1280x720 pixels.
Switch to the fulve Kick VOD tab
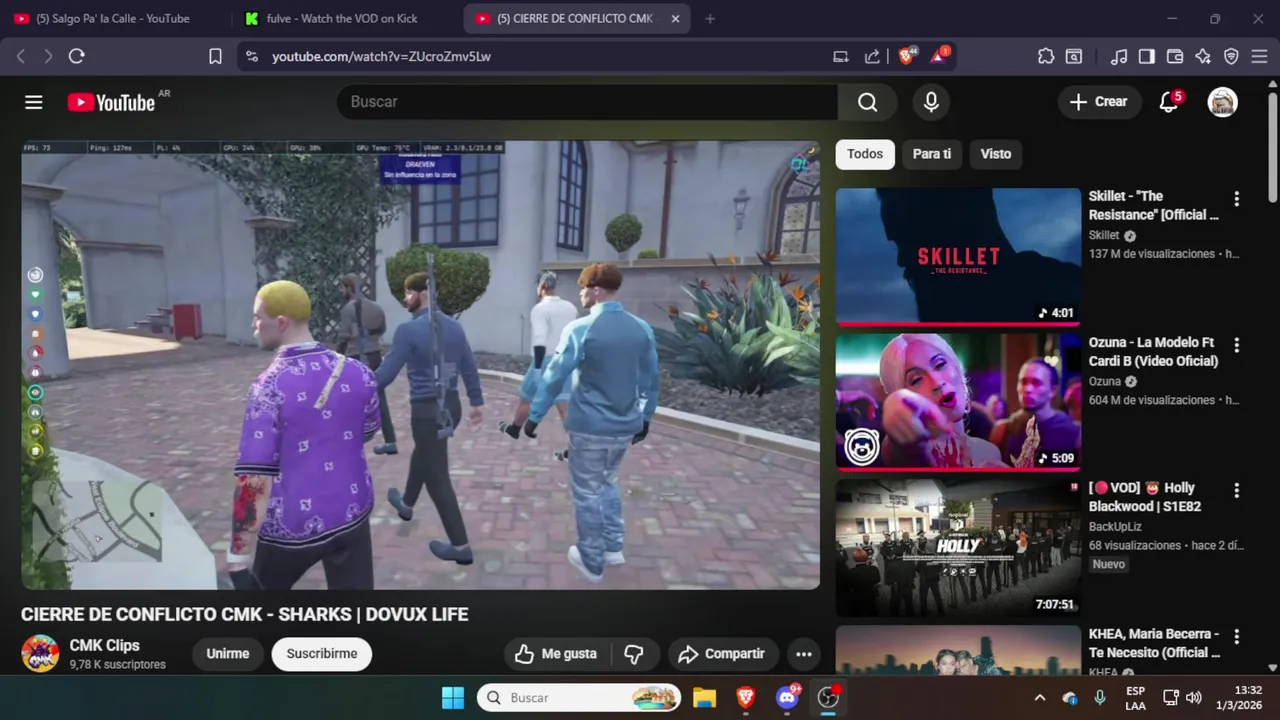pyautogui.click(x=346, y=18)
